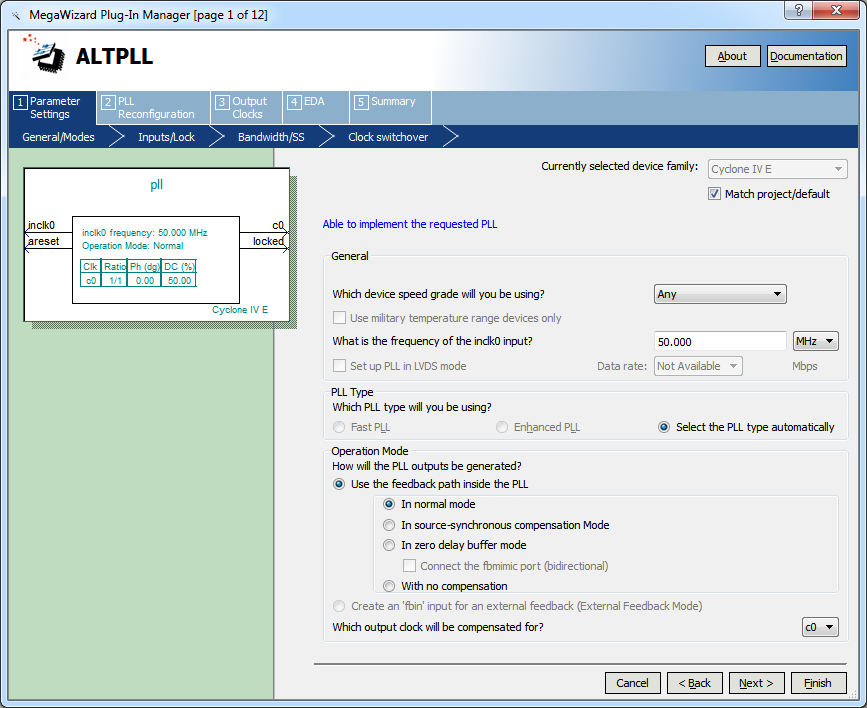867x708 pixels.
Task: Click the 'areset' port label
Action: tap(43, 241)
